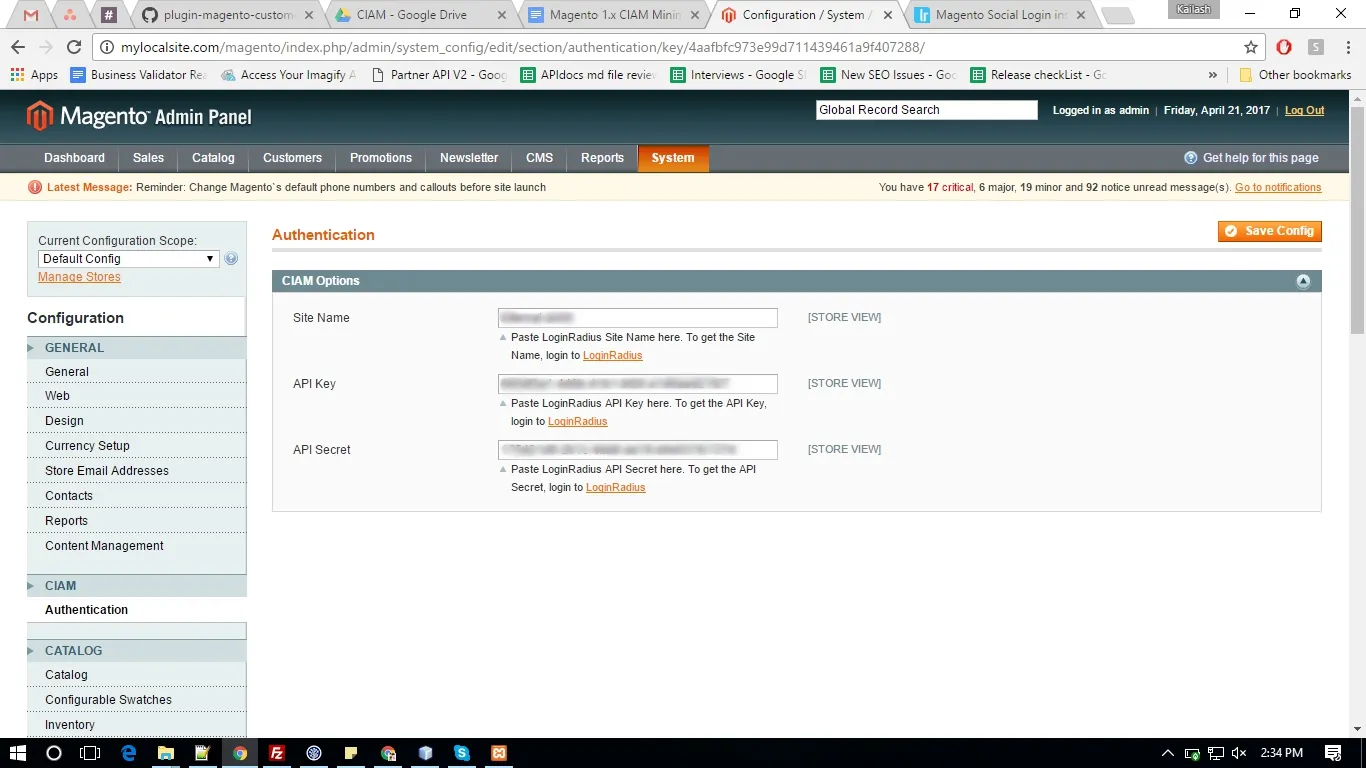Image resolution: width=1366 pixels, height=768 pixels.
Task: Collapse the GENERAL section in Configuration
Action: (136, 348)
